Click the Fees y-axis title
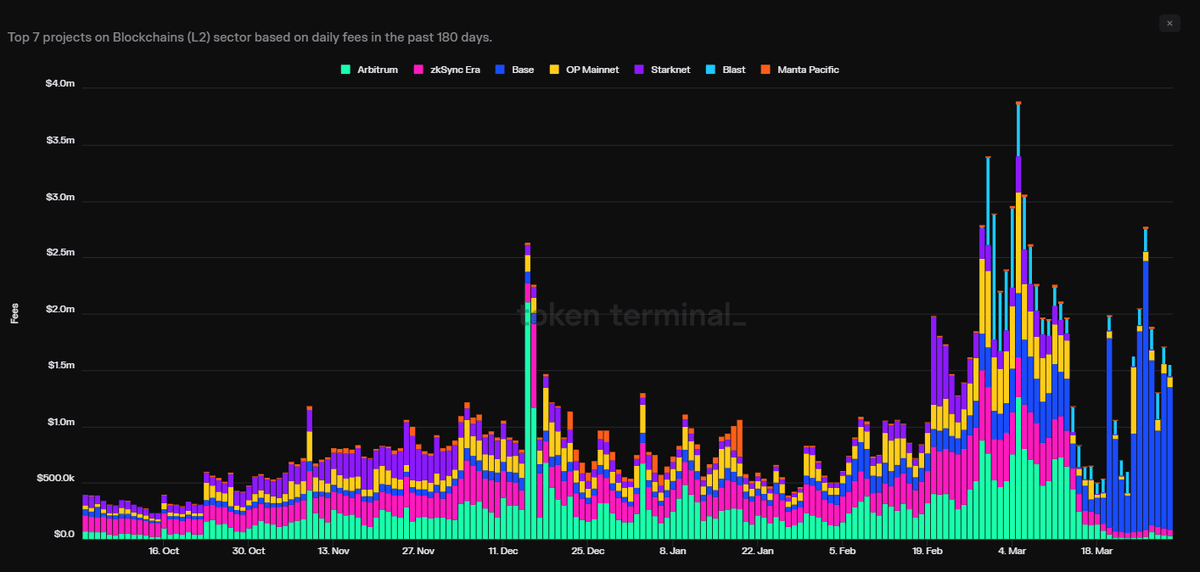 (x=14, y=314)
